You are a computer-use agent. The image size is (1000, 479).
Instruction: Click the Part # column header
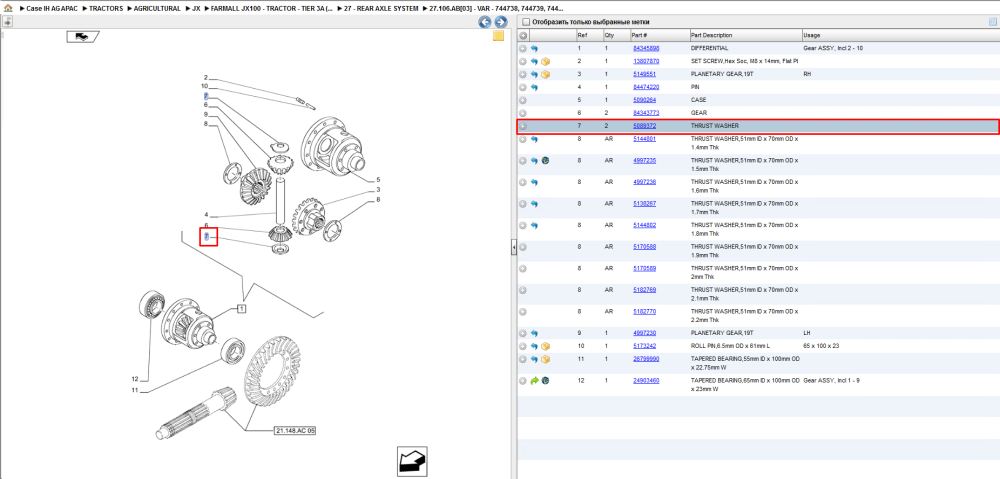coord(659,35)
